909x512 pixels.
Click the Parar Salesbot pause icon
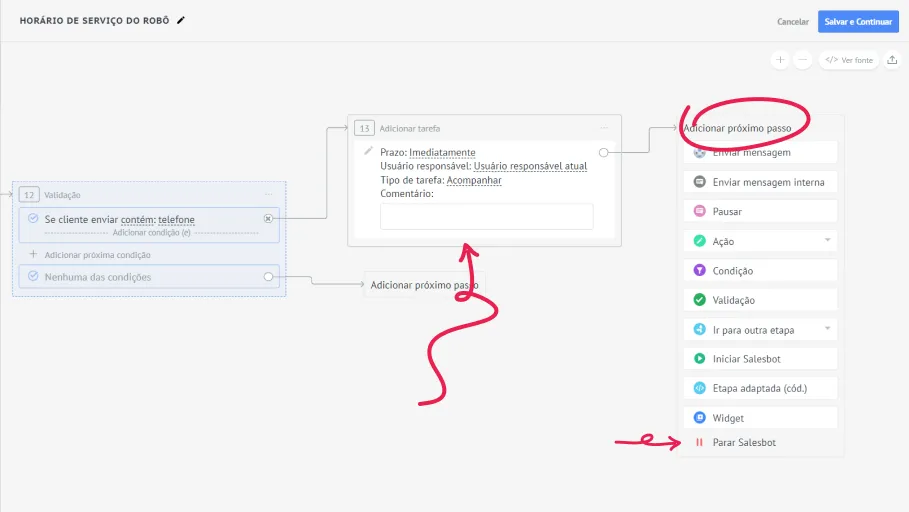coord(700,442)
